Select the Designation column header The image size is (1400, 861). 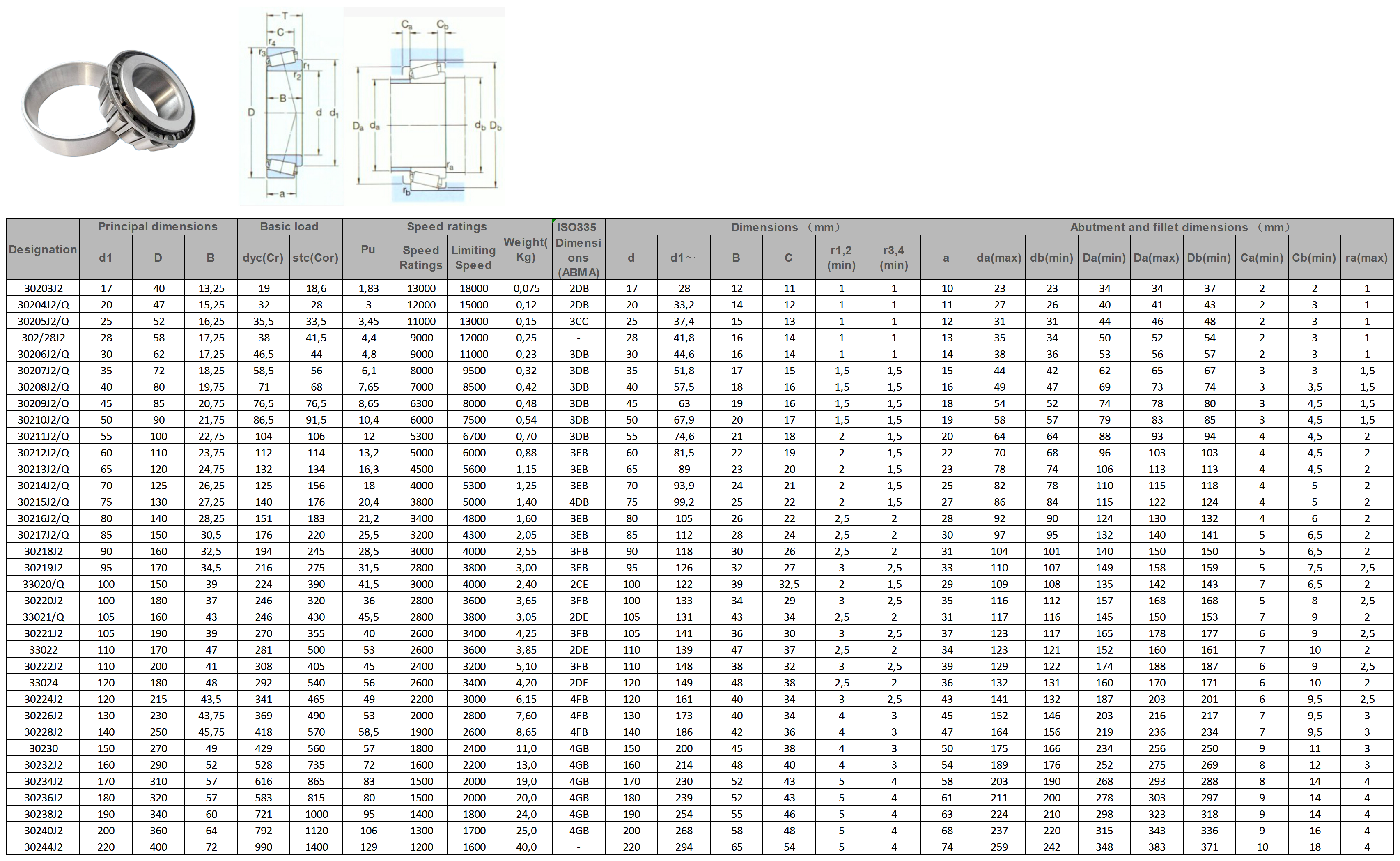(43, 249)
